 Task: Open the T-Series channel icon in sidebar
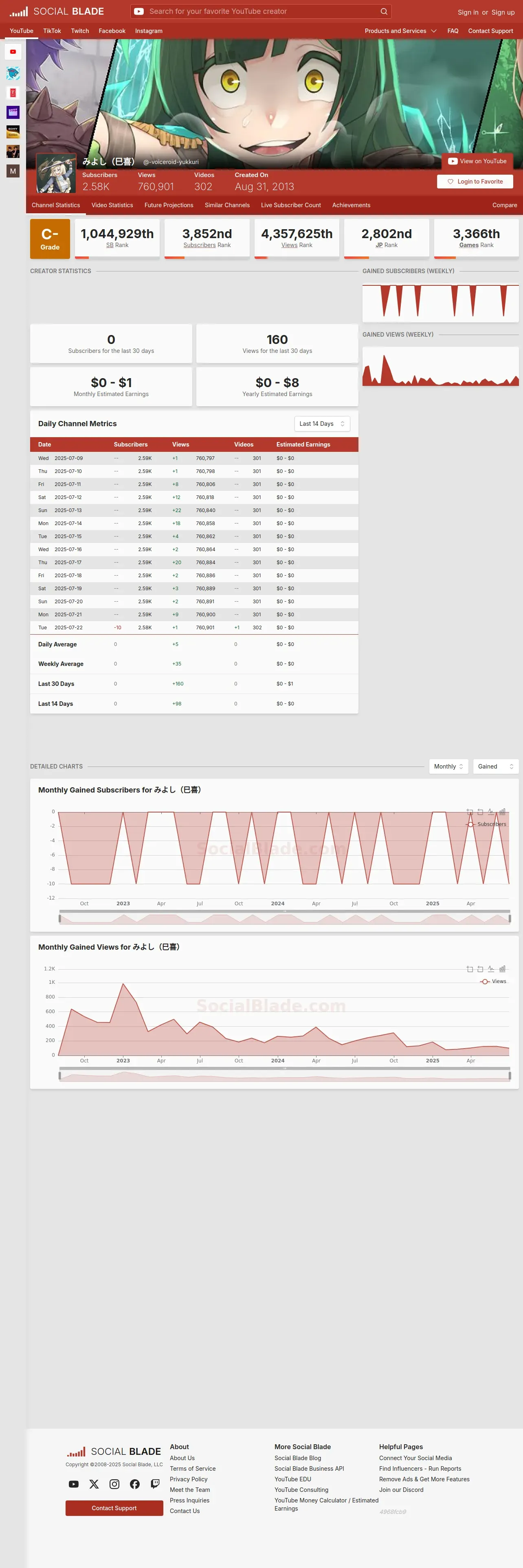tap(13, 92)
